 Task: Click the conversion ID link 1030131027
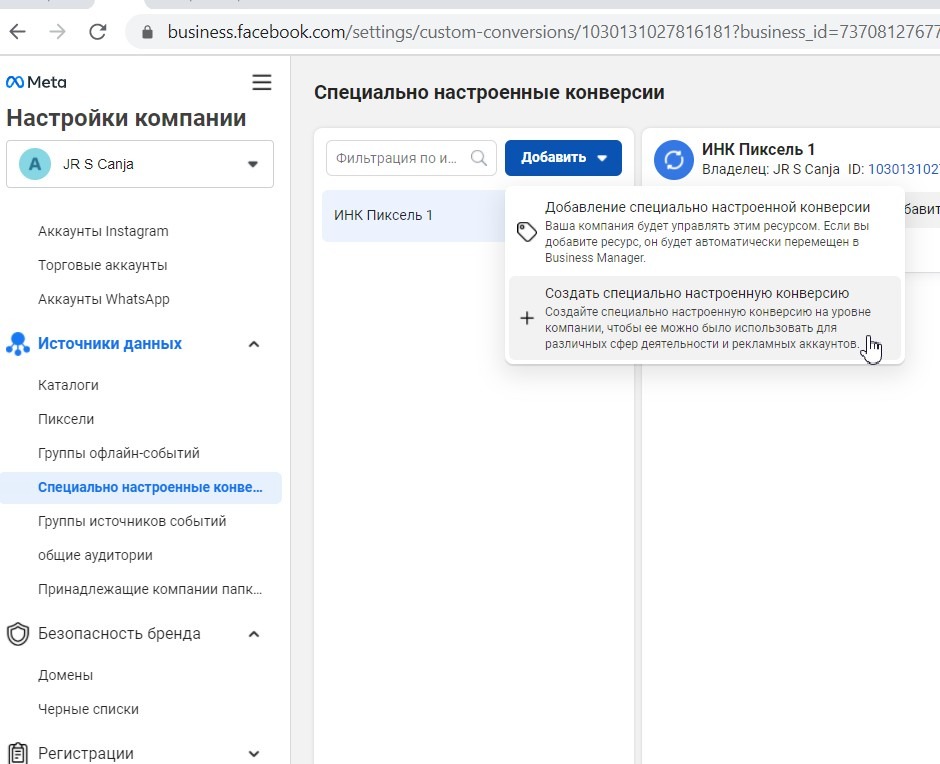click(x=903, y=169)
